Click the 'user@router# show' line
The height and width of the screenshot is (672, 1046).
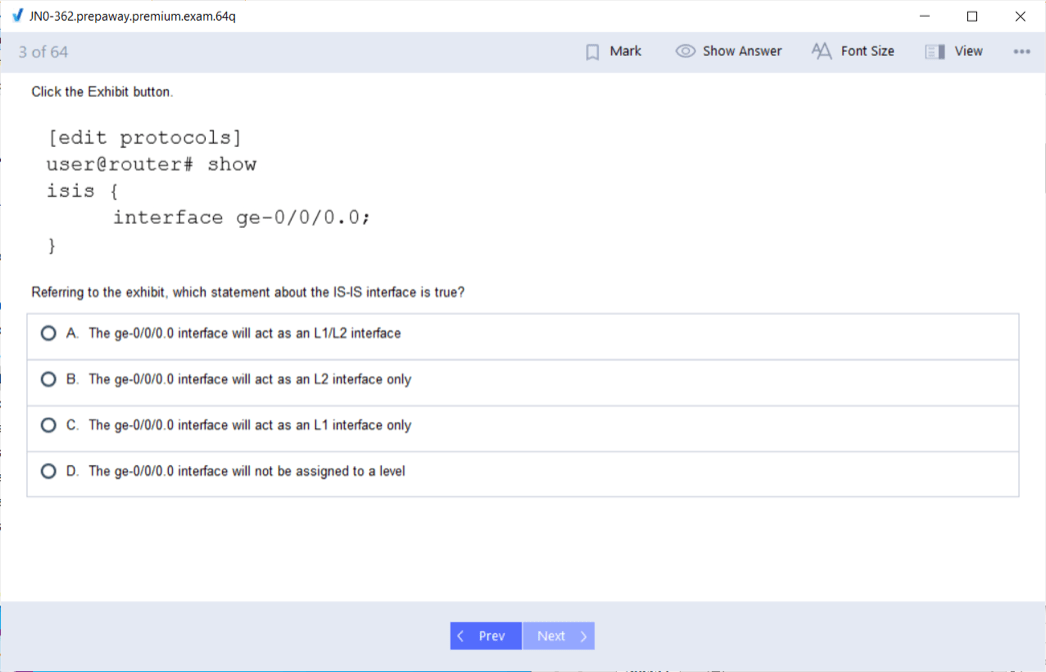pos(151,164)
